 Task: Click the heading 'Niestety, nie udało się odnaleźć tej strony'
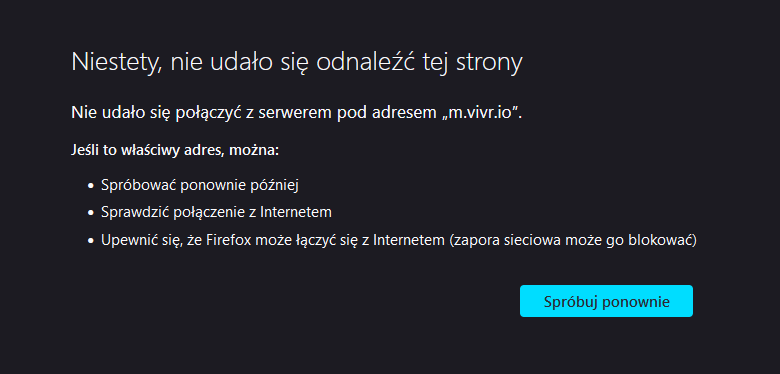coord(297,63)
